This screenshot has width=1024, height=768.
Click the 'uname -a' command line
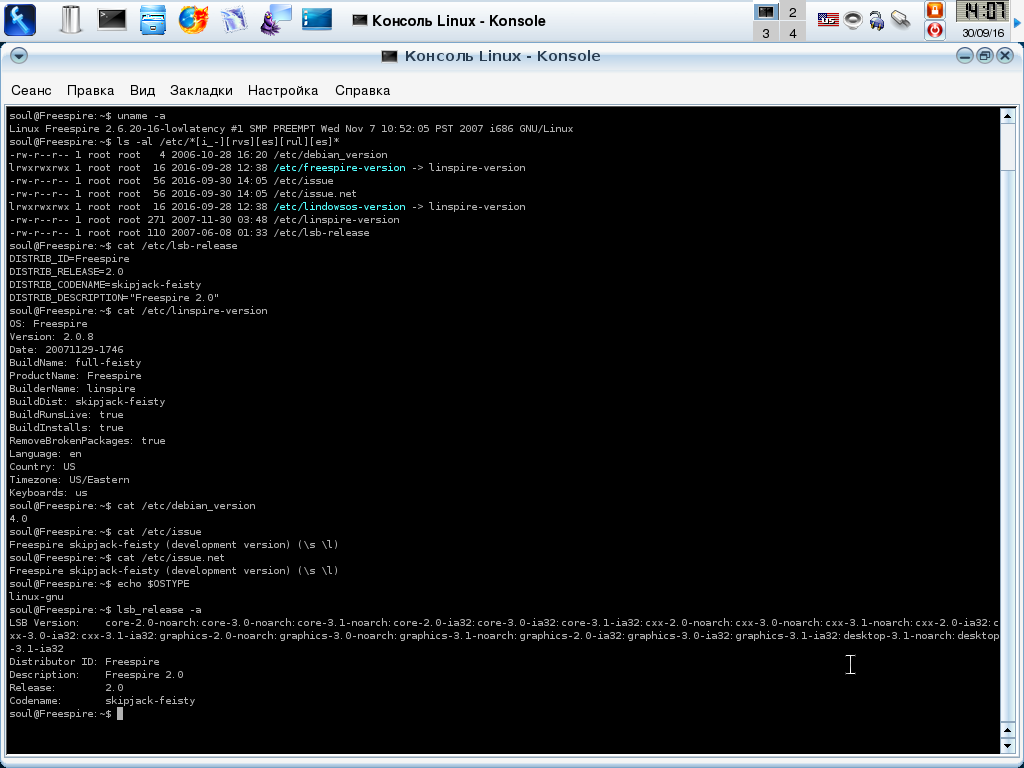point(88,116)
